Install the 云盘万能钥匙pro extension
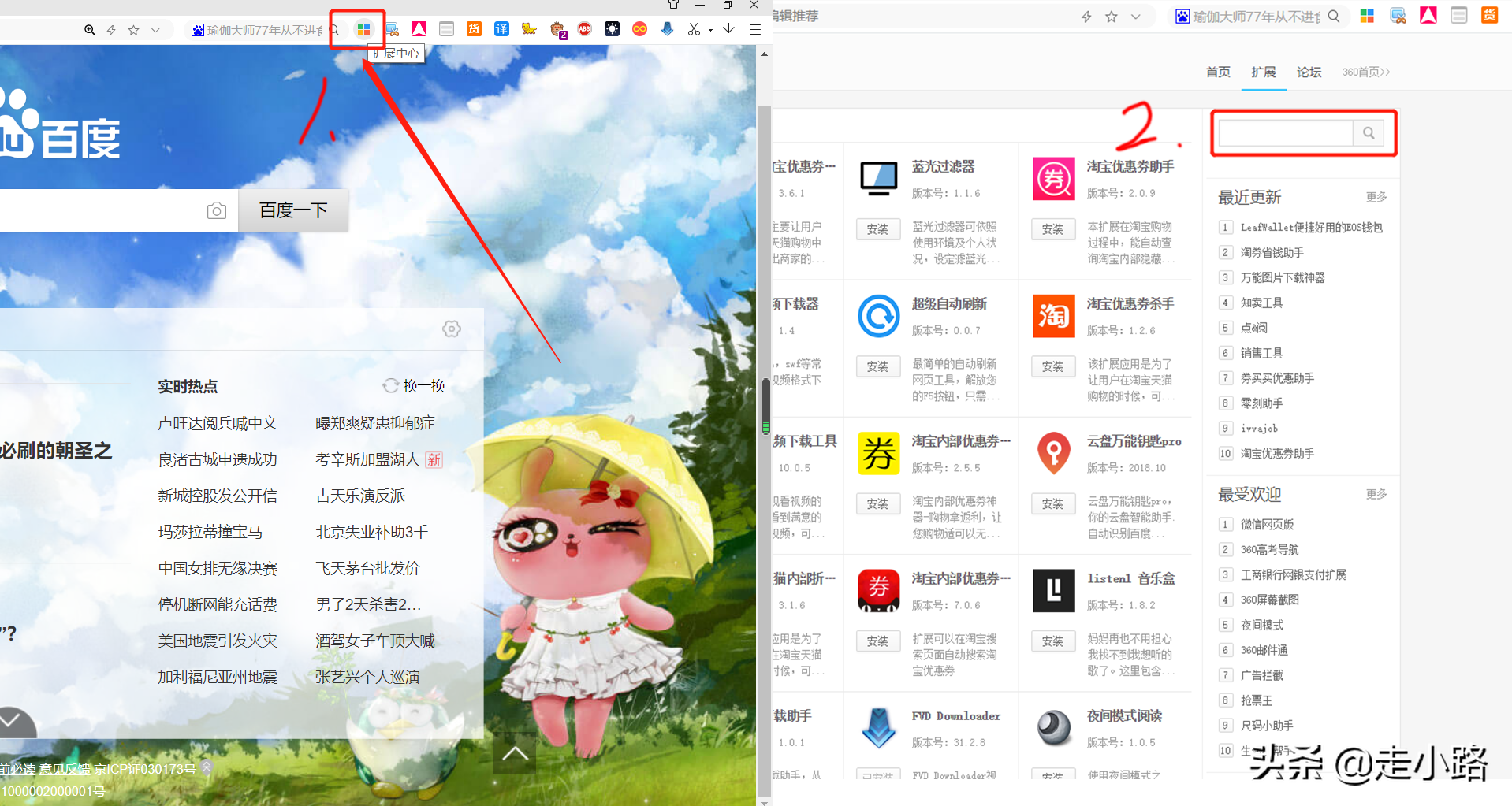The image size is (1512, 806). (x=1053, y=503)
